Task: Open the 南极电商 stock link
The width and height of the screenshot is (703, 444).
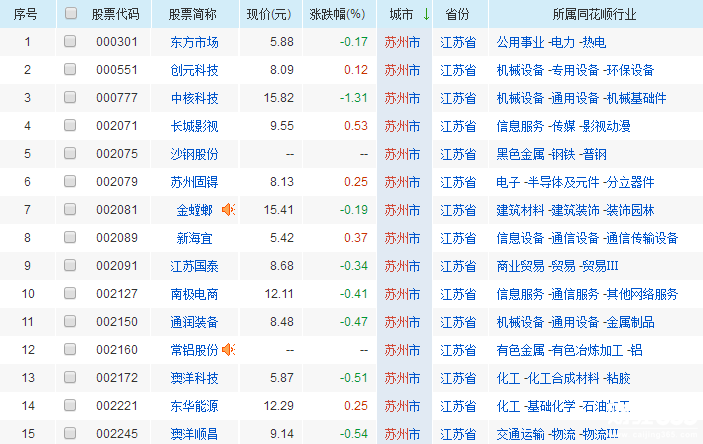Action: 194,294
